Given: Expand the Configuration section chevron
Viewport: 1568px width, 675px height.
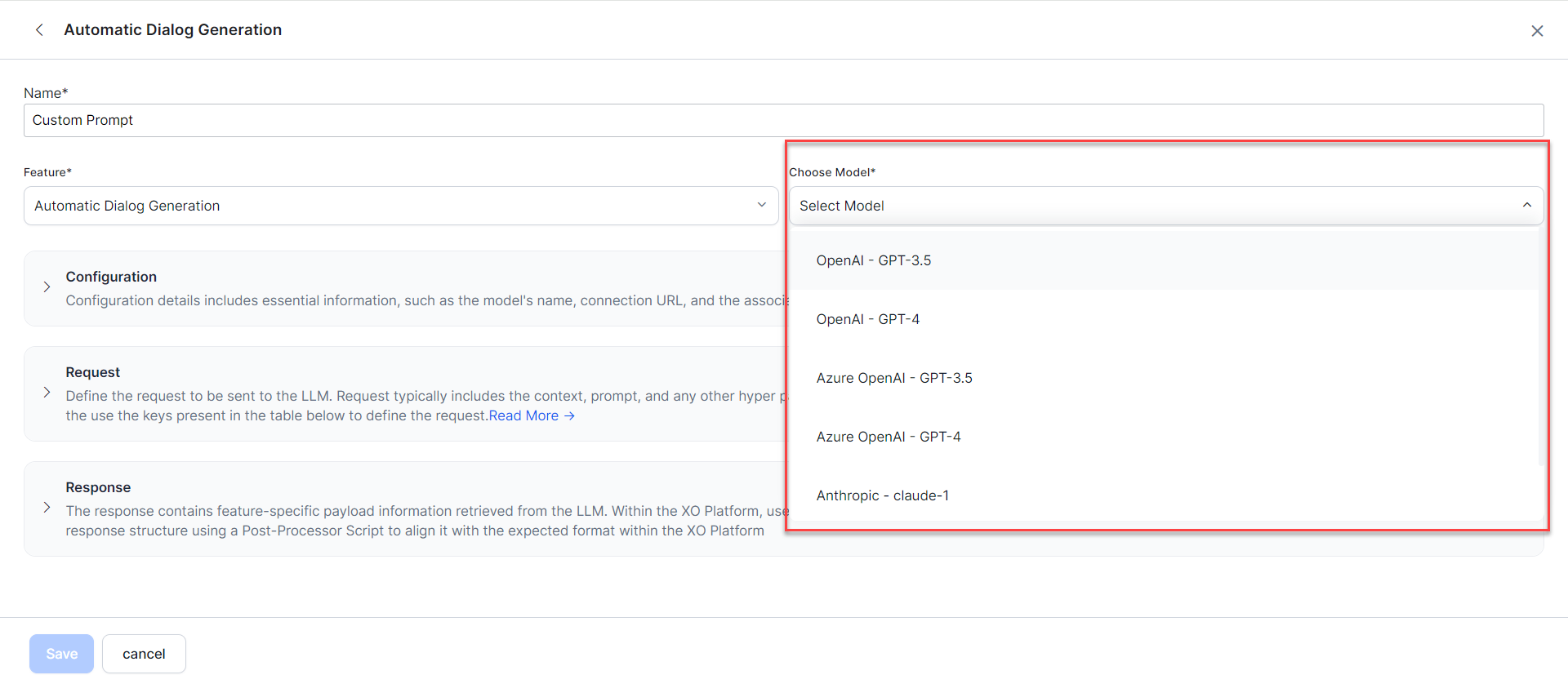Looking at the screenshot, I should 47,287.
